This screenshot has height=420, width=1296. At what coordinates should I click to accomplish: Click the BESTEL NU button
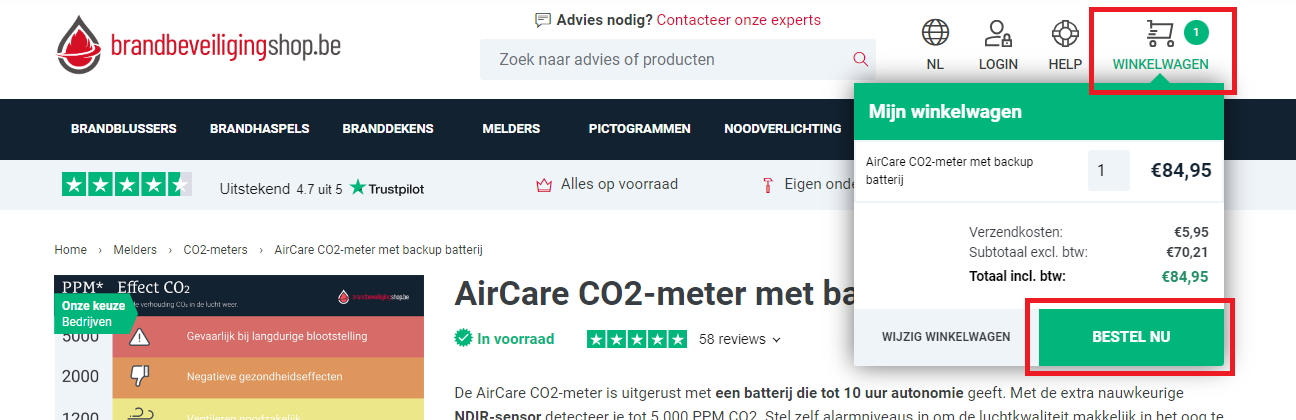[1131, 337]
